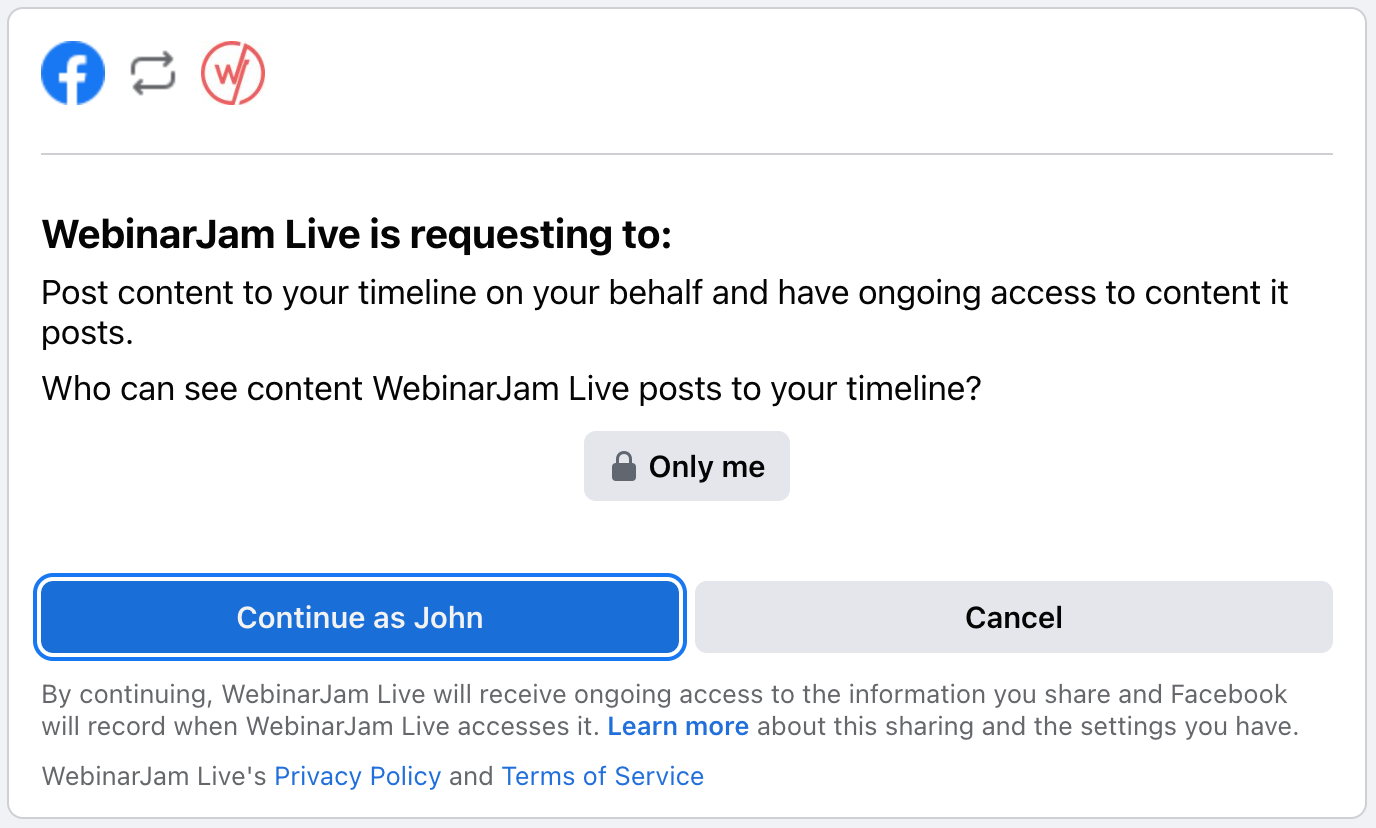The height and width of the screenshot is (828, 1376).
Task: Click the privacy padlock symbol
Action: pos(625,464)
